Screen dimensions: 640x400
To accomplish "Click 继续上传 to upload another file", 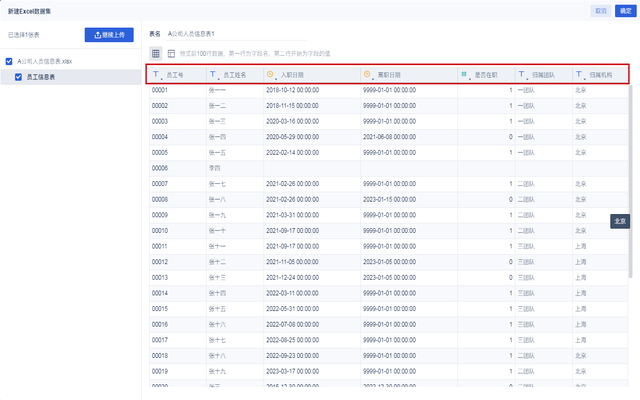I will coord(109,35).
